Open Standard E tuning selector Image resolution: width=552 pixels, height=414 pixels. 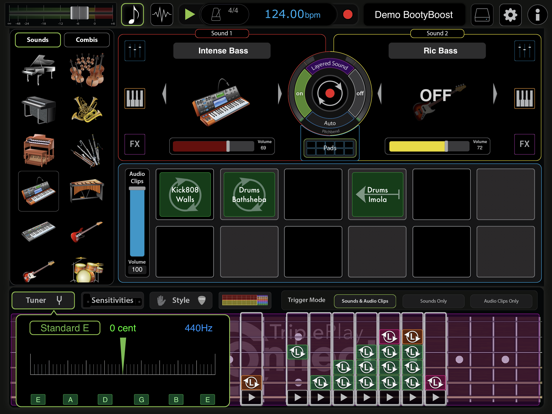pos(65,328)
